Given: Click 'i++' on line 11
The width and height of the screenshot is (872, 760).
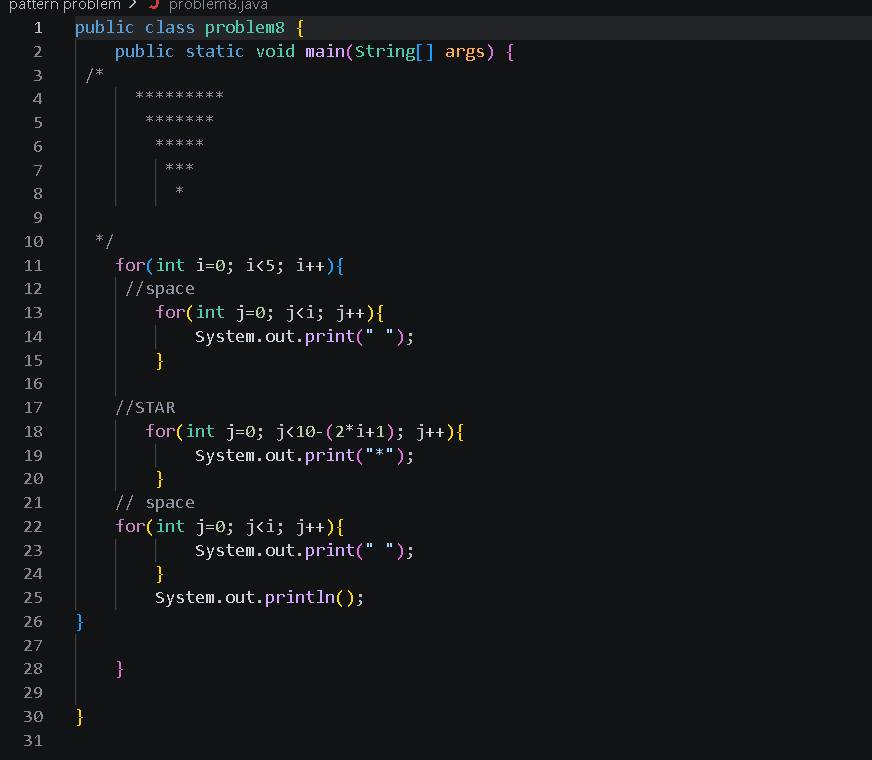Looking at the screenshot, I should click(310, 266).
